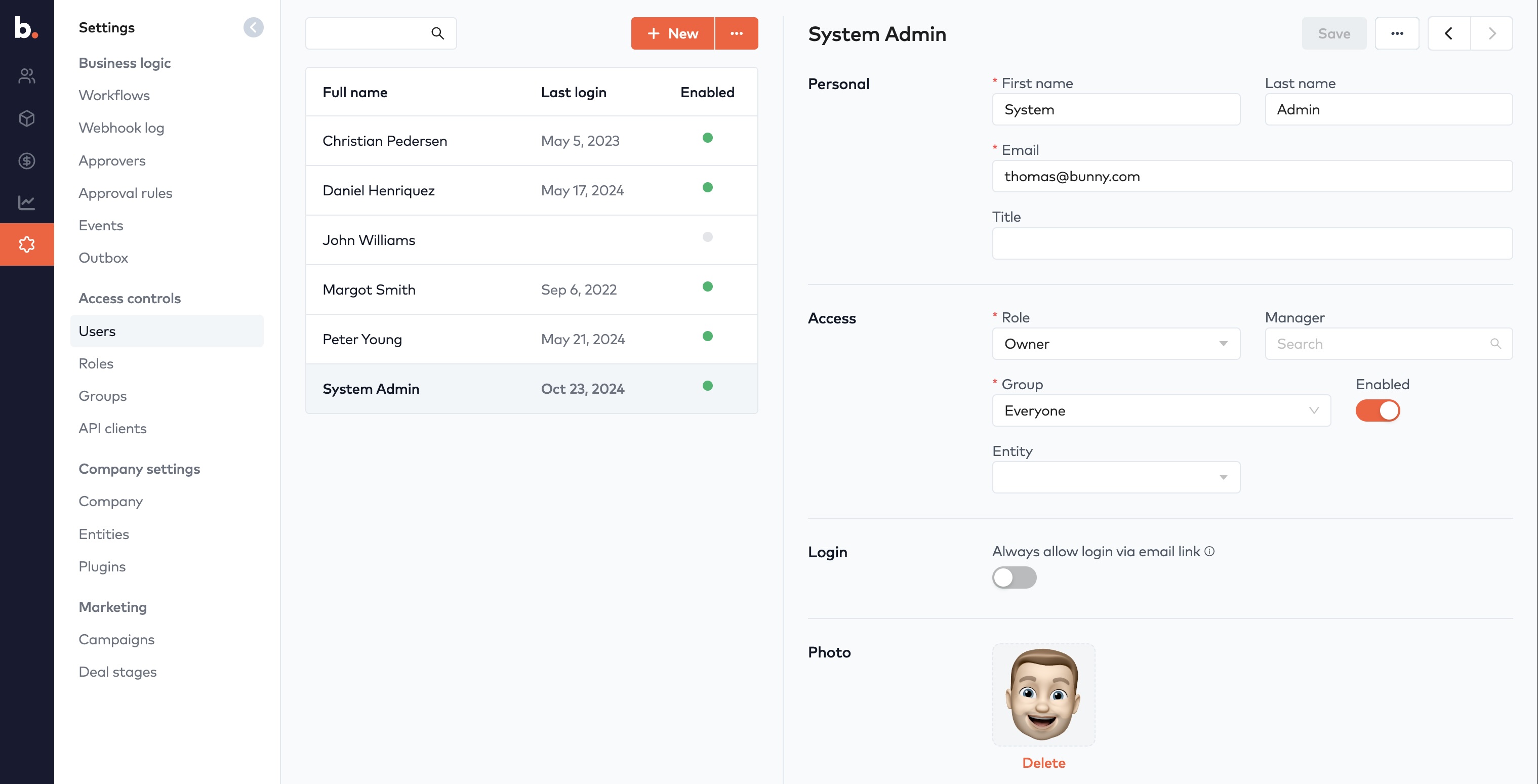Click the Save button

(x=1334, y=33)
